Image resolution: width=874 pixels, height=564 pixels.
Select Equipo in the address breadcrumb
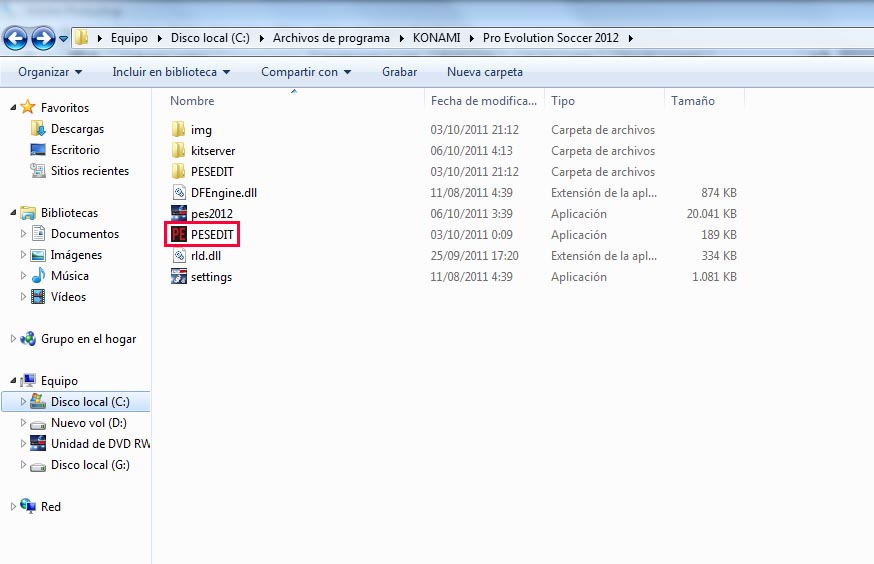[129, 38]
